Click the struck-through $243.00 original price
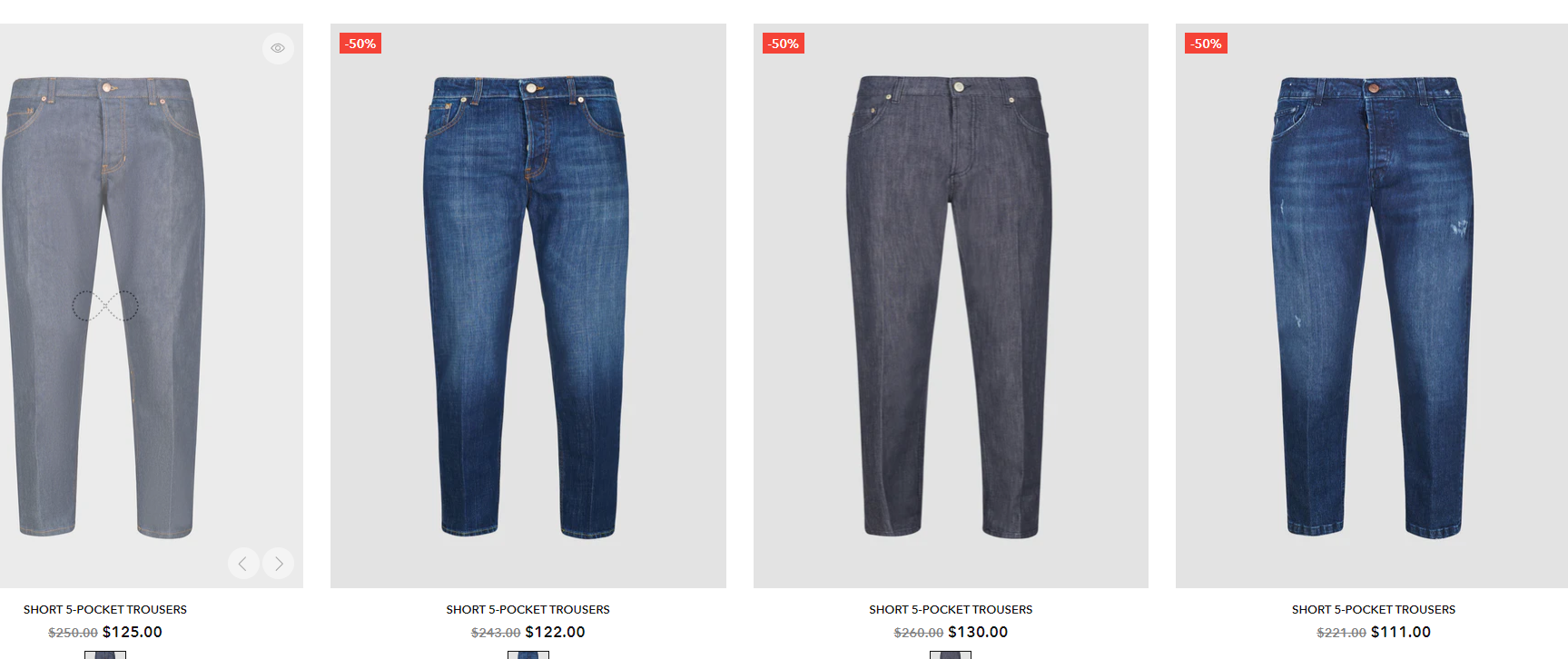1568x659 pixels. click(496, 633)
